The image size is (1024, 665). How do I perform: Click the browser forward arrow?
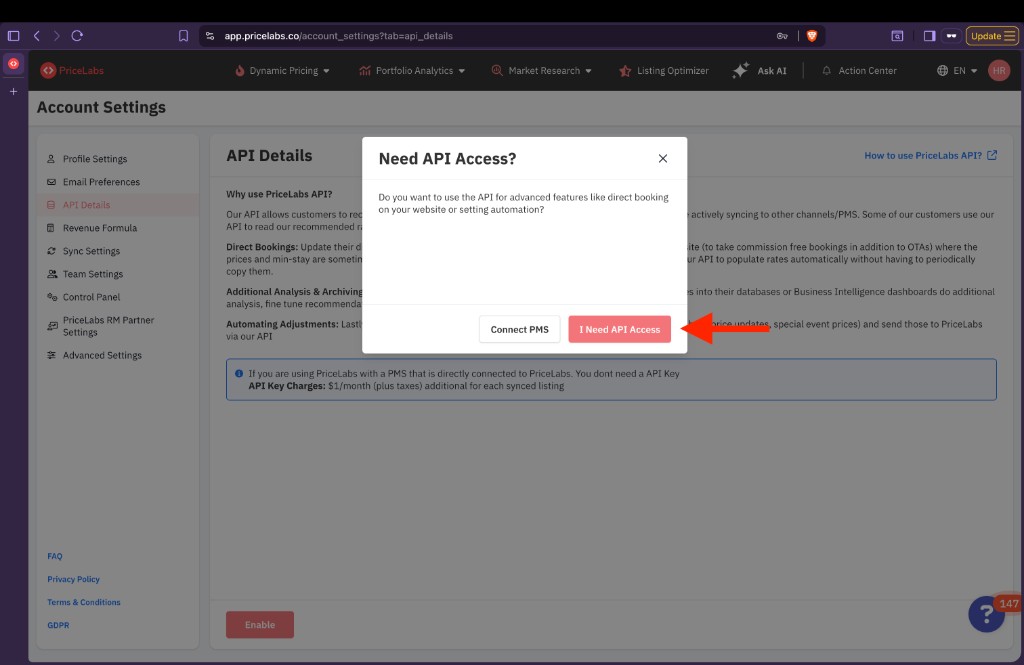[x=57, y=36]
